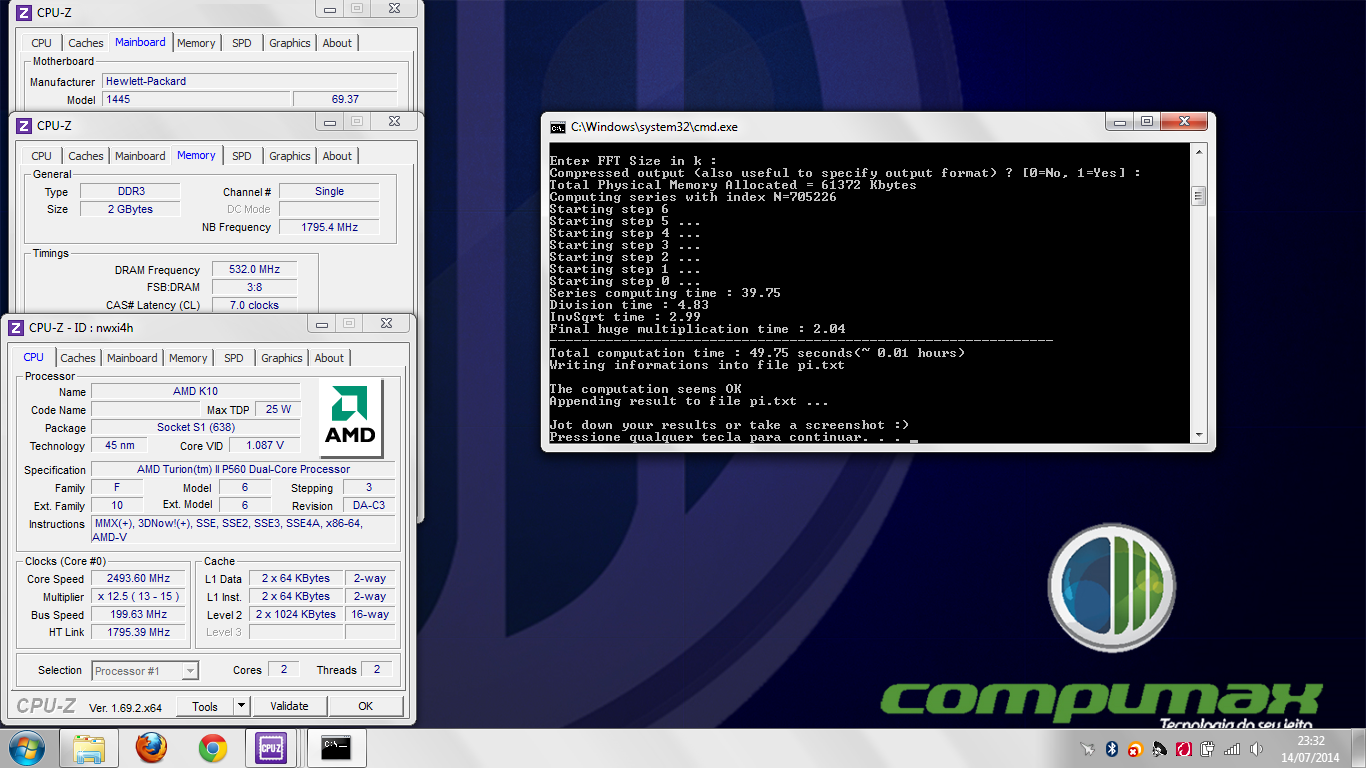Click the Package field Socket S1 (638)
This screenshot has width=1366, height=768.
[x=195, y=428]
